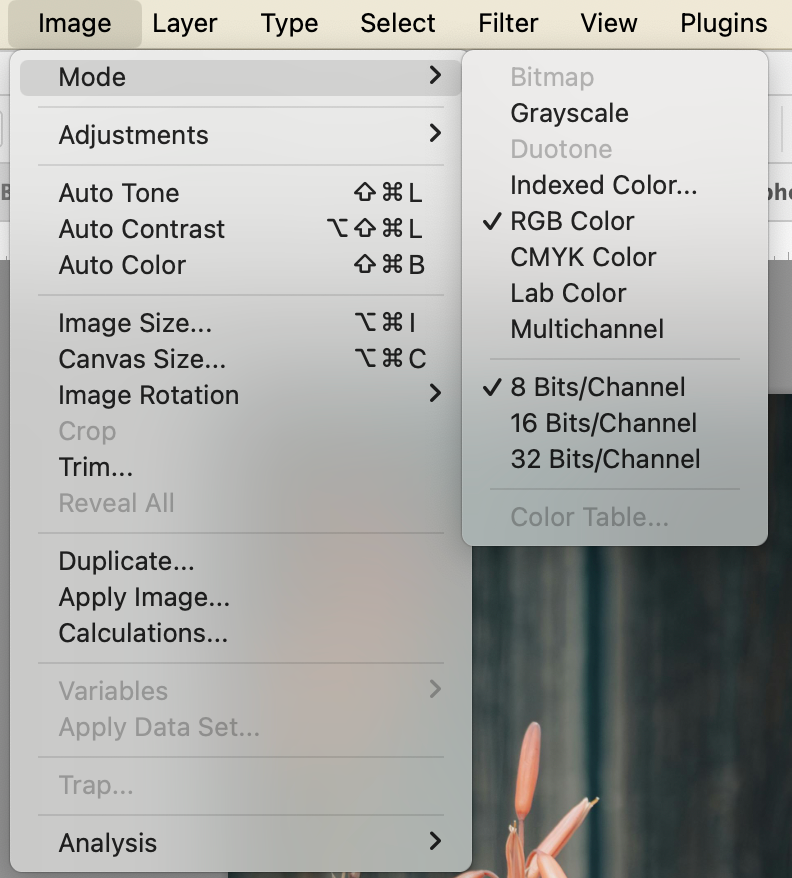Convert image to Grayscale mode
The height and width of the screenshot is (878, 792).
tap(569, 113)
